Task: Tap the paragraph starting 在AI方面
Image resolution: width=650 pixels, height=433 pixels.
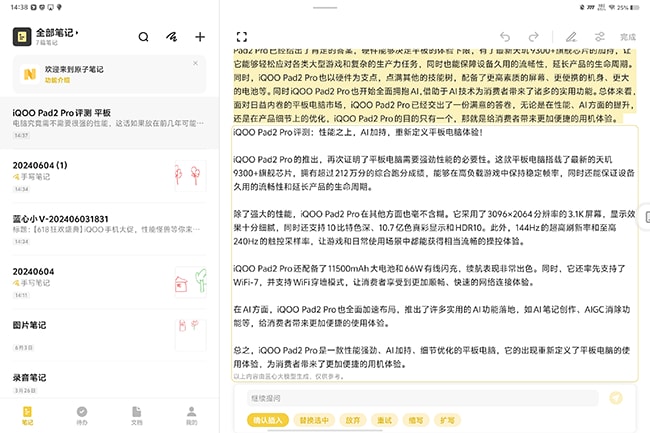Action: pyautogui.click(x=432, y=316)
